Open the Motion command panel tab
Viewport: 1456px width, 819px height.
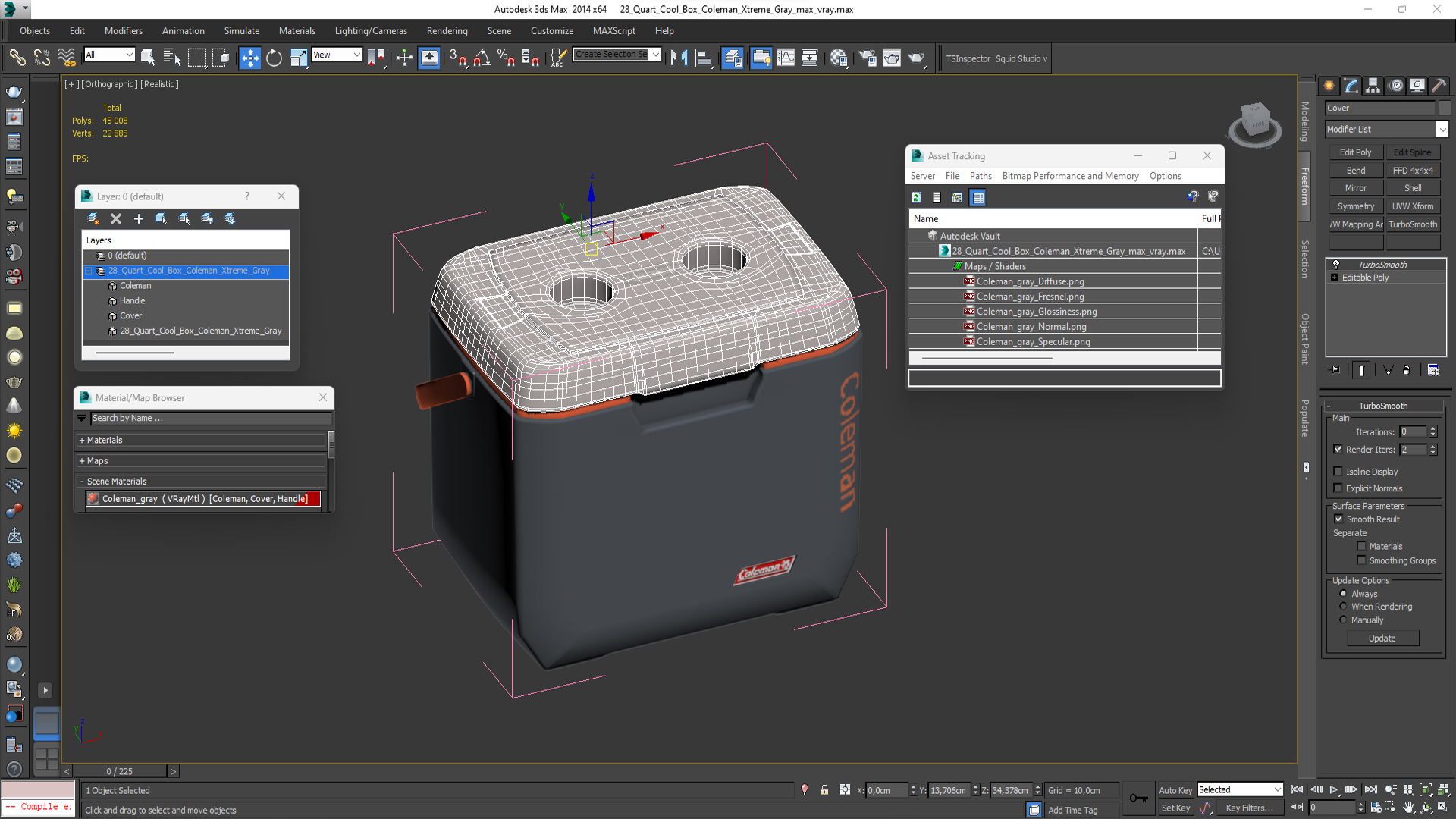[1396, 86]
